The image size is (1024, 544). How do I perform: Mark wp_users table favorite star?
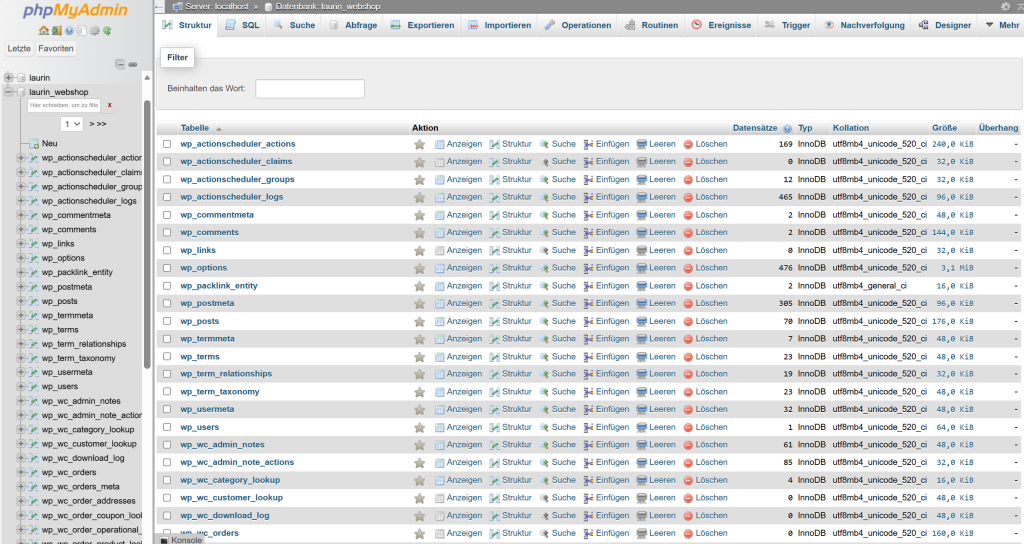(419, 428)
